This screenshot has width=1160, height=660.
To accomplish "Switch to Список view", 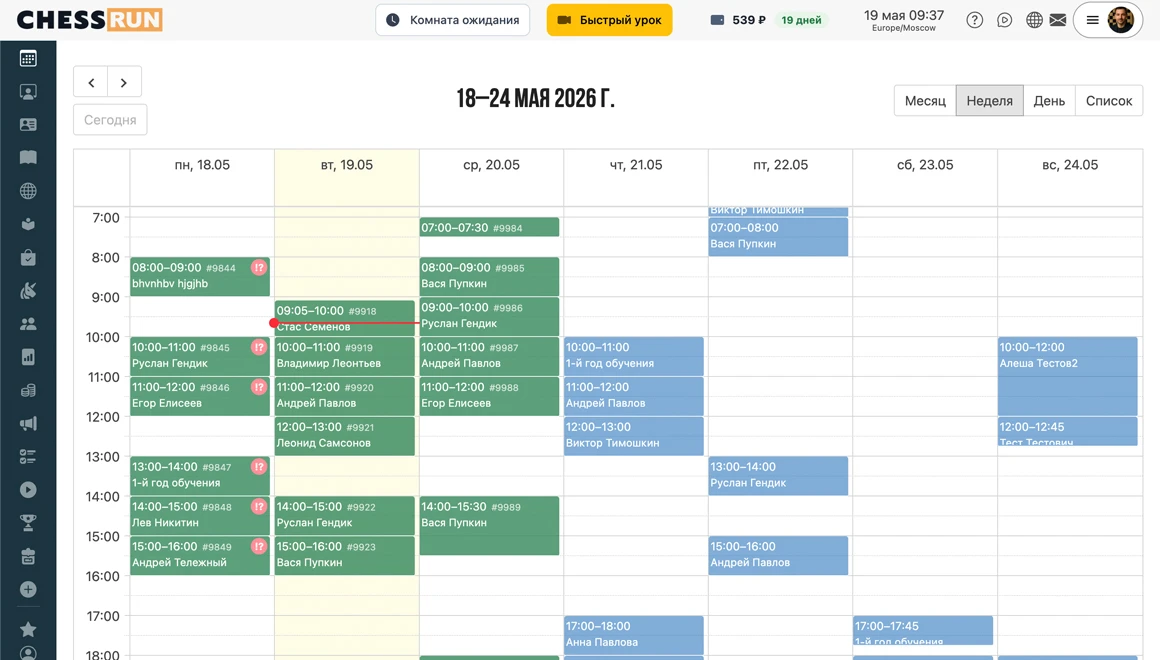I will click(x=1109, y=101).
